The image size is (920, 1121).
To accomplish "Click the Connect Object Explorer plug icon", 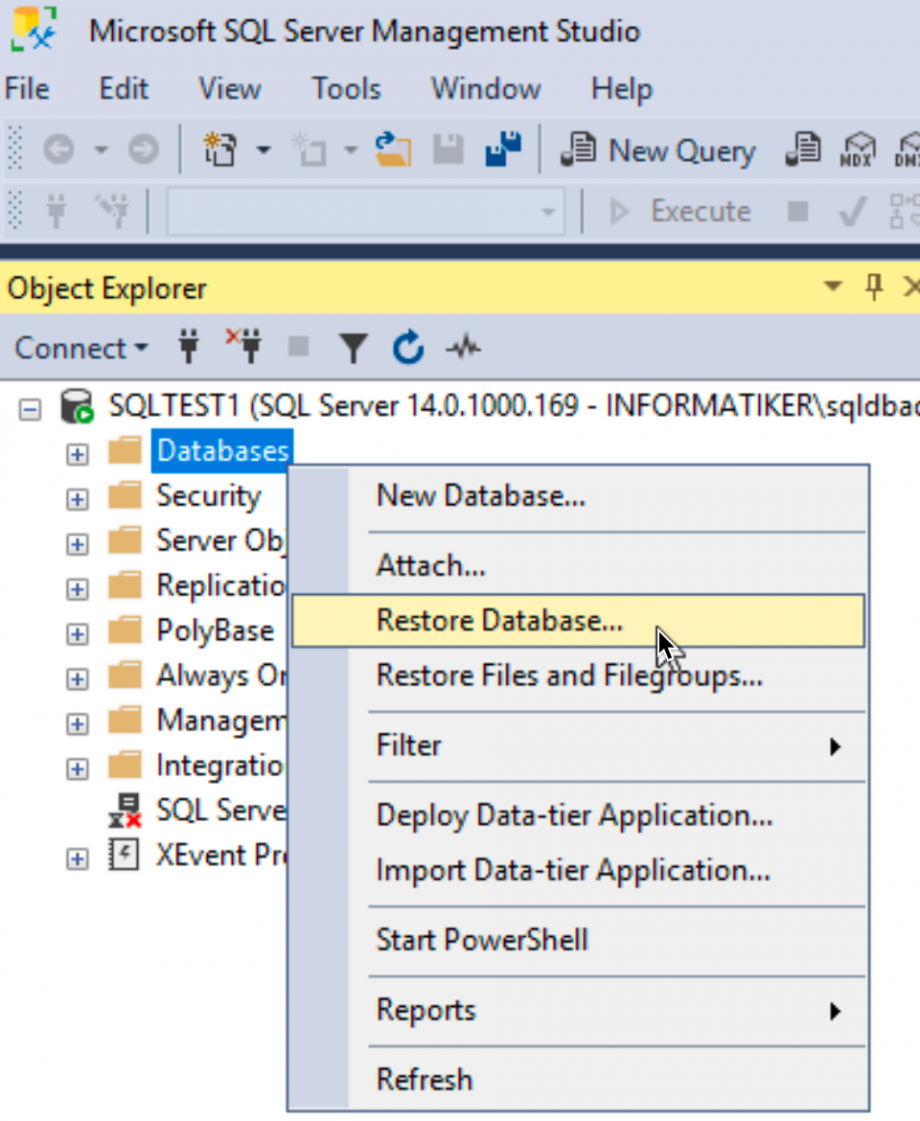I will pyautogui.click(x=188, y=348).
